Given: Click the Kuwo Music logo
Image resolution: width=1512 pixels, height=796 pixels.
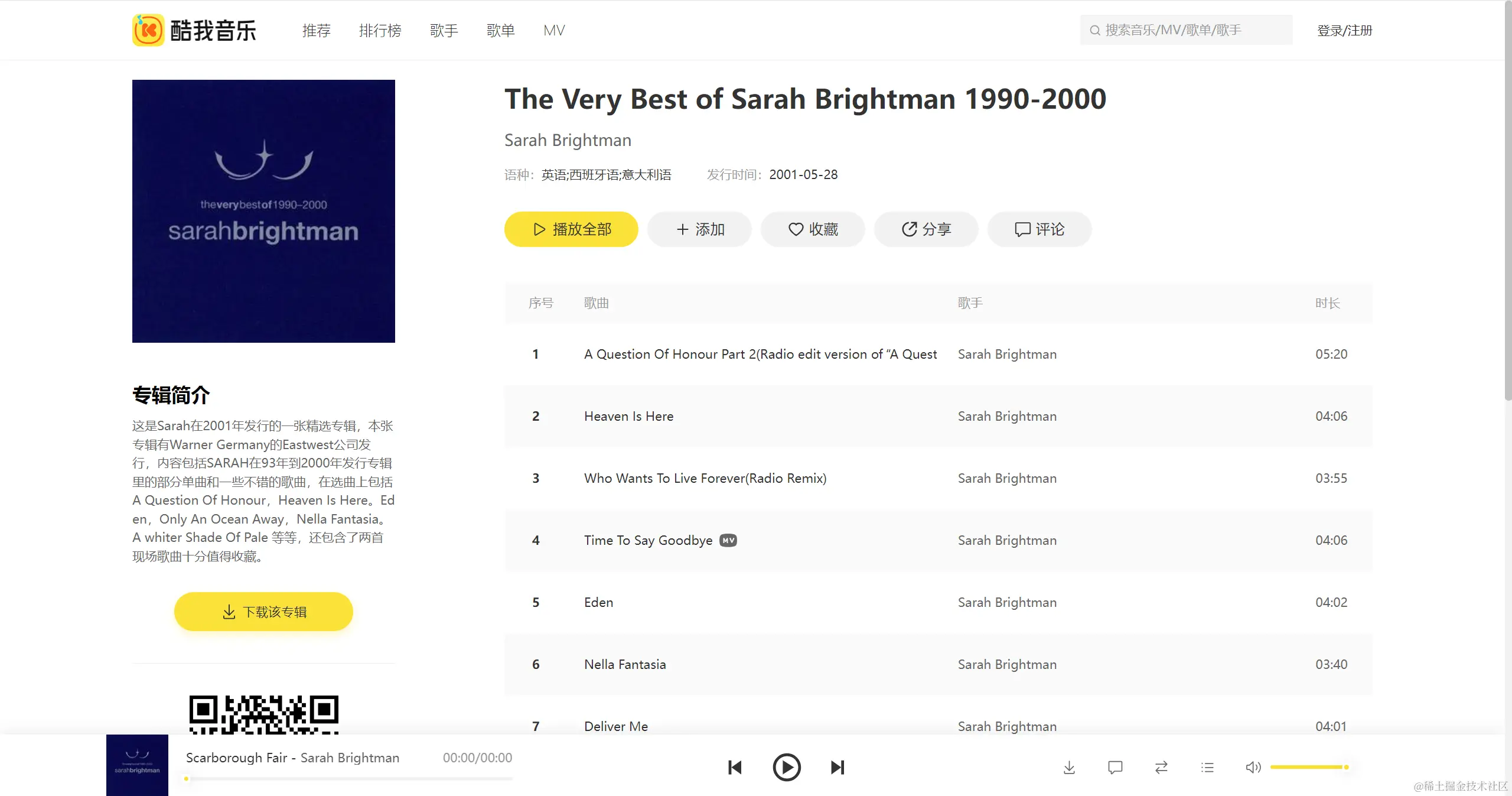Looking at the screenshot, I should [x=194, y=30].
